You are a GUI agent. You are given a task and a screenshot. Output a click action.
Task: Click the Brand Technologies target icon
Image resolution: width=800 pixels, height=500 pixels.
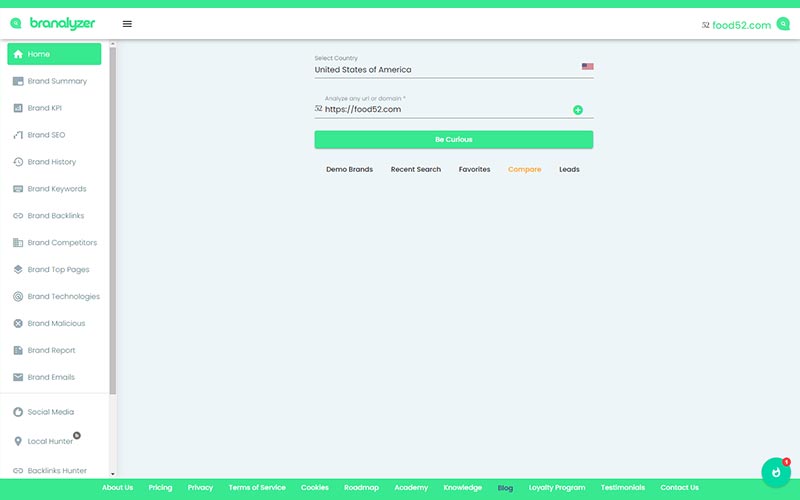tap(18, 296)
